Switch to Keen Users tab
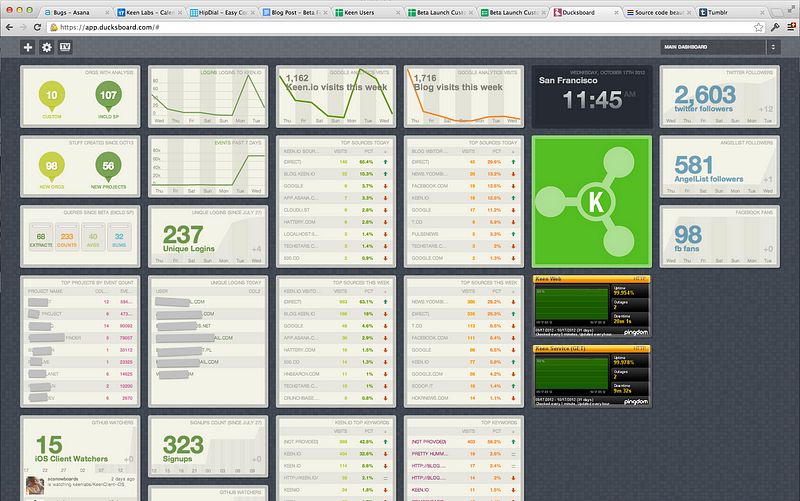The height and width of the screenshot is (501, 800). point(368,12)
